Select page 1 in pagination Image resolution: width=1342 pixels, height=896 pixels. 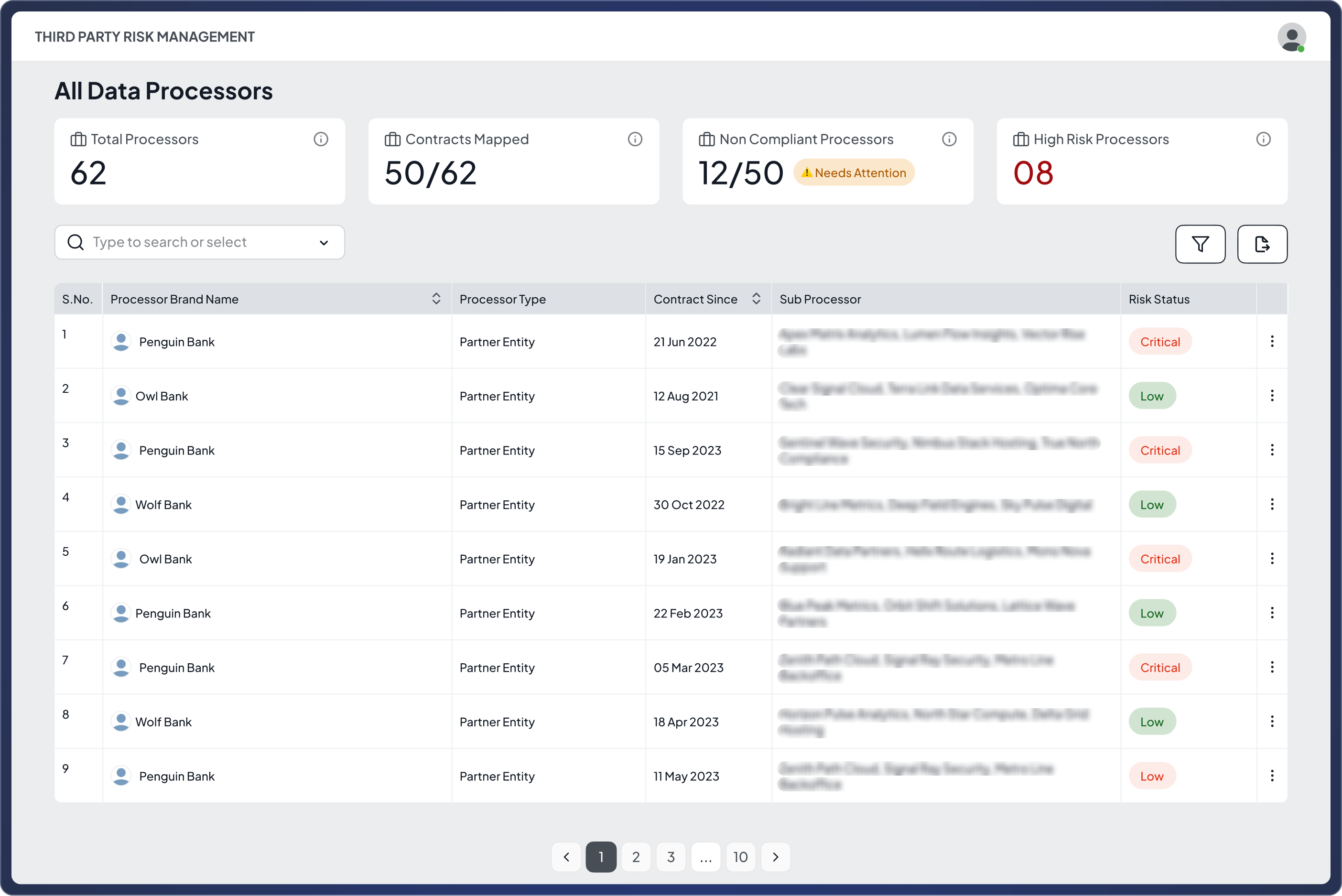point(601,856)
